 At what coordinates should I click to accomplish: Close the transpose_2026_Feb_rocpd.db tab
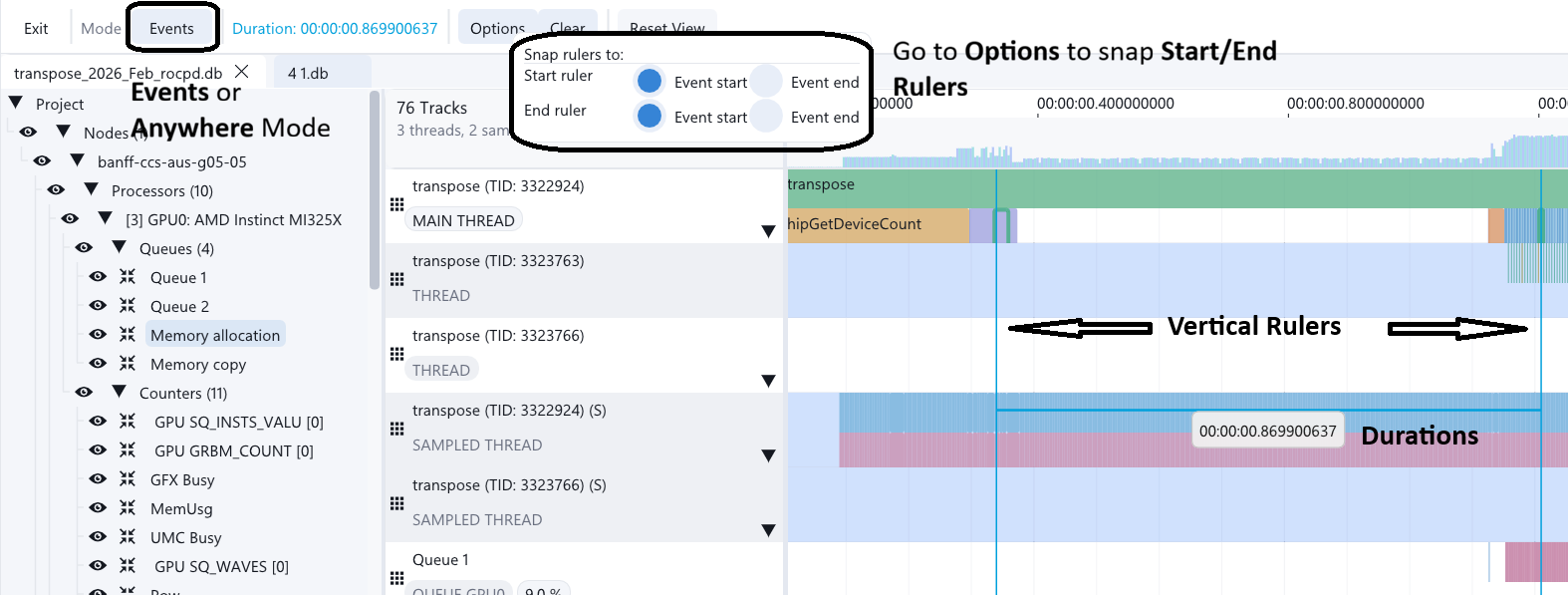241,72
